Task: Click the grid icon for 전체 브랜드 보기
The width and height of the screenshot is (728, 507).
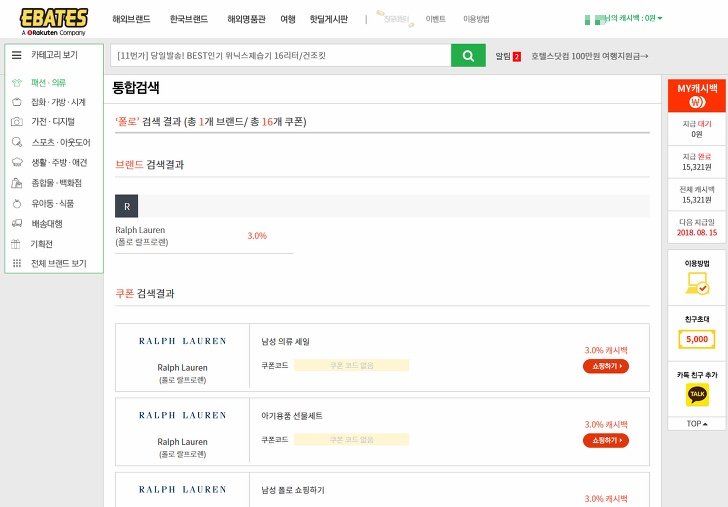Action: click(17, 263)
